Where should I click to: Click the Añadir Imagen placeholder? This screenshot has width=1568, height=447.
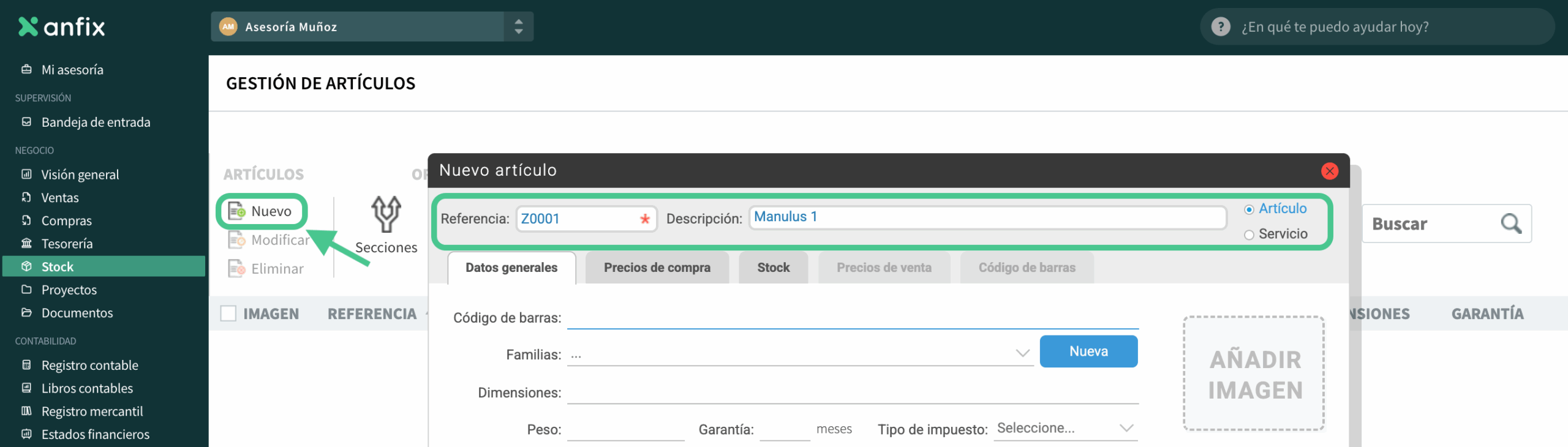[x=1254, y=374]
